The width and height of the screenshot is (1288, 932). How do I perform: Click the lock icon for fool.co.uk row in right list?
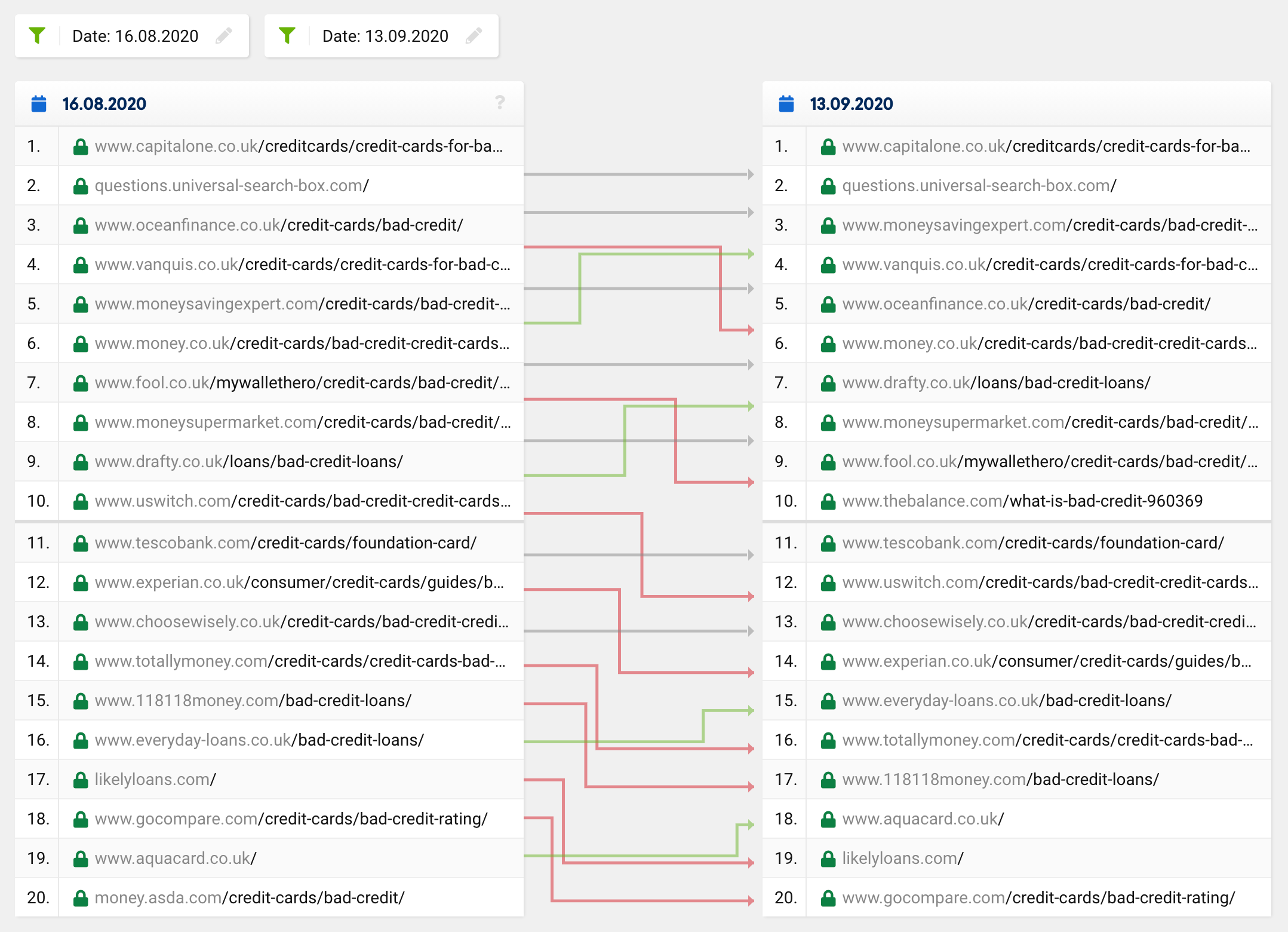coord(828,462)
